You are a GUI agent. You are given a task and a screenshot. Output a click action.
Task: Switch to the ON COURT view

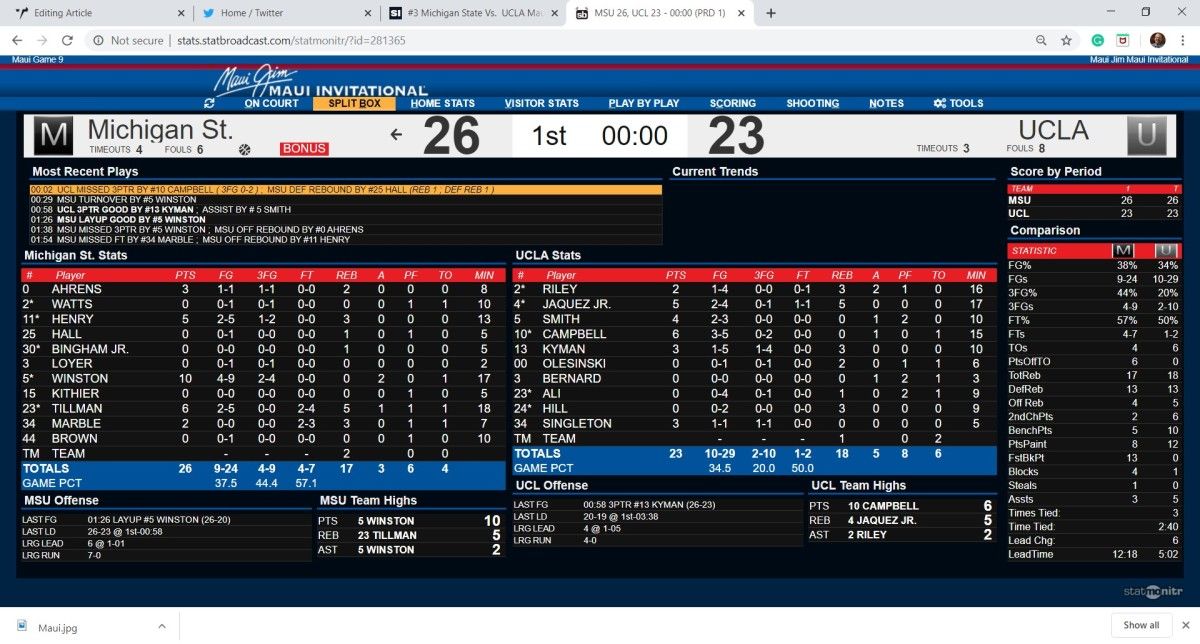click(271, 103)
